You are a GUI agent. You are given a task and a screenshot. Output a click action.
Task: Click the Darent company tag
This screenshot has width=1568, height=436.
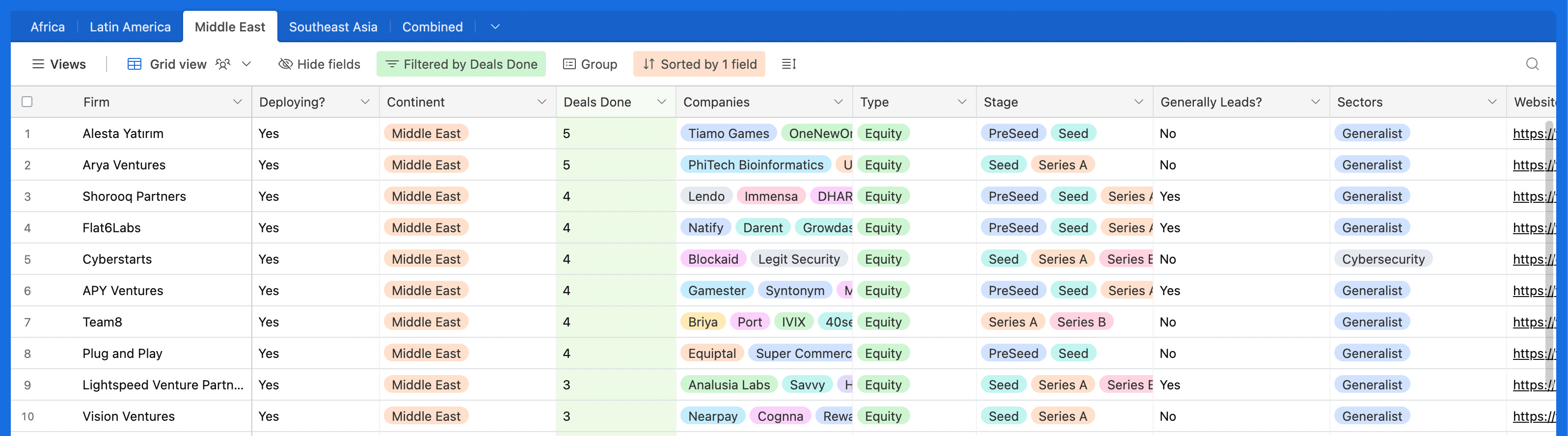763,228
